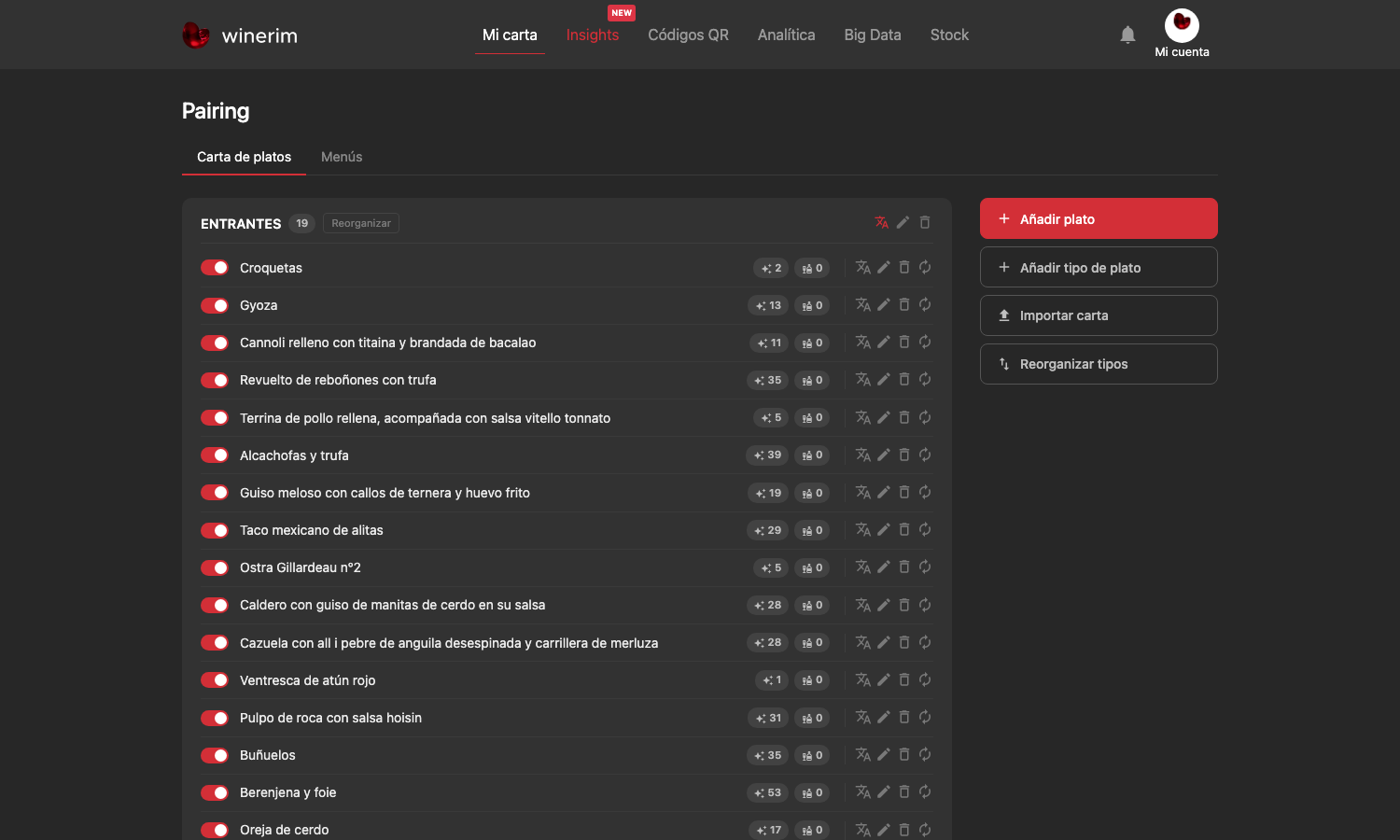1400x840 pixels.
Task: Open the Stock section
Action: (x=949, y=35)
